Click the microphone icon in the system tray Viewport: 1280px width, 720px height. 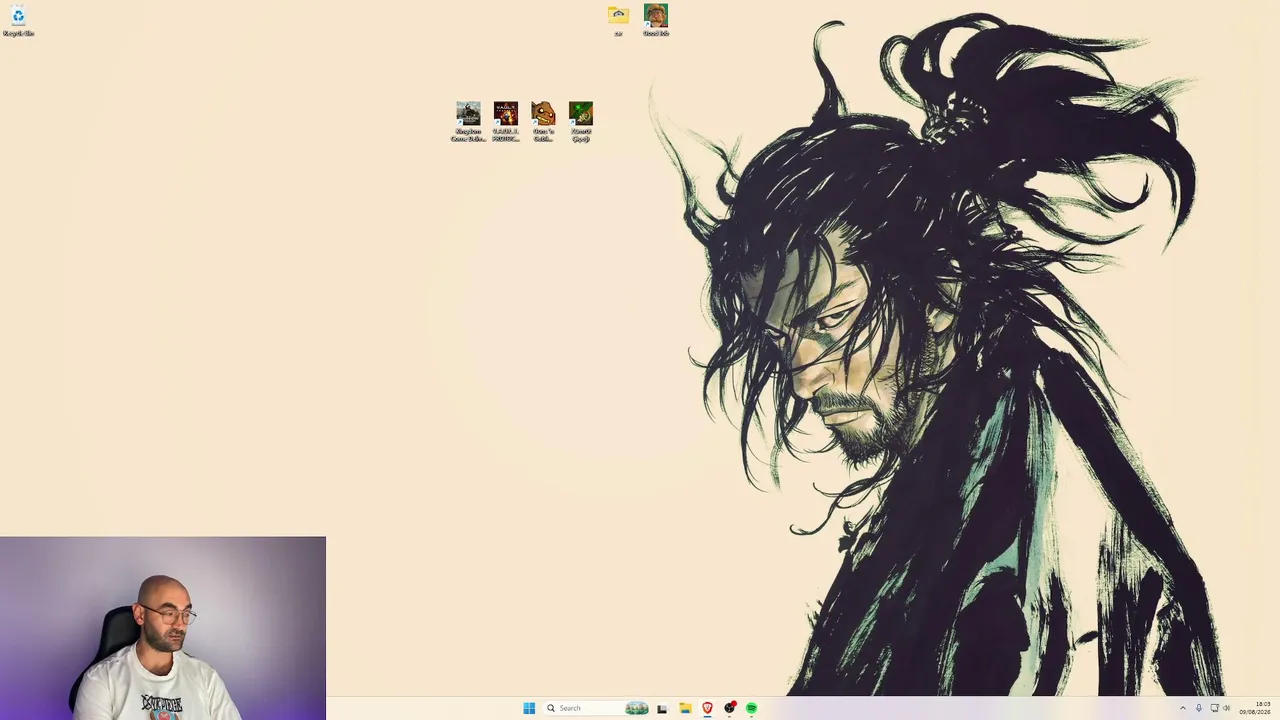[x=1199, y=708]
